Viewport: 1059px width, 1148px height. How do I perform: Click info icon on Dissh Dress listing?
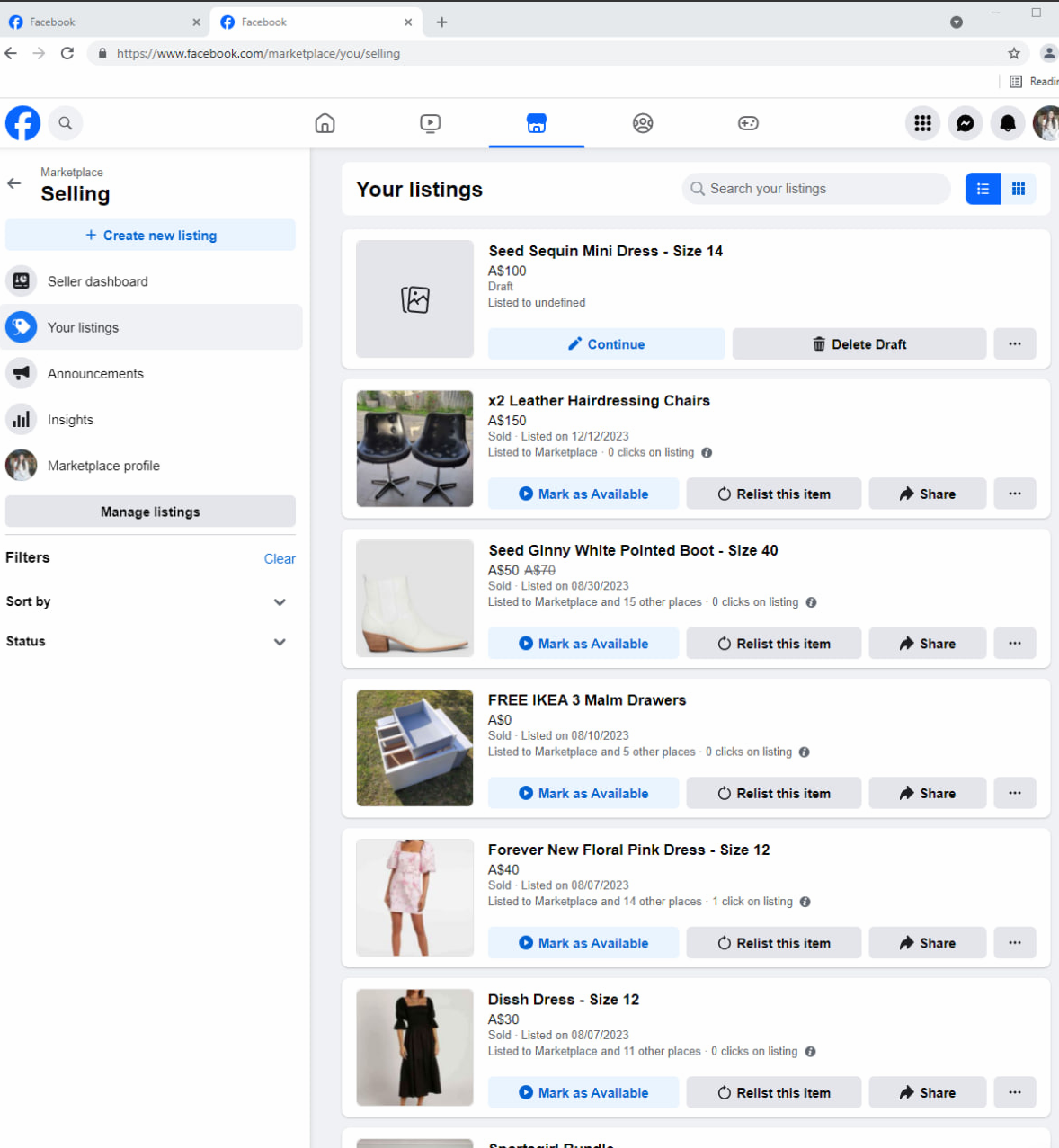tap(810, 1052)
